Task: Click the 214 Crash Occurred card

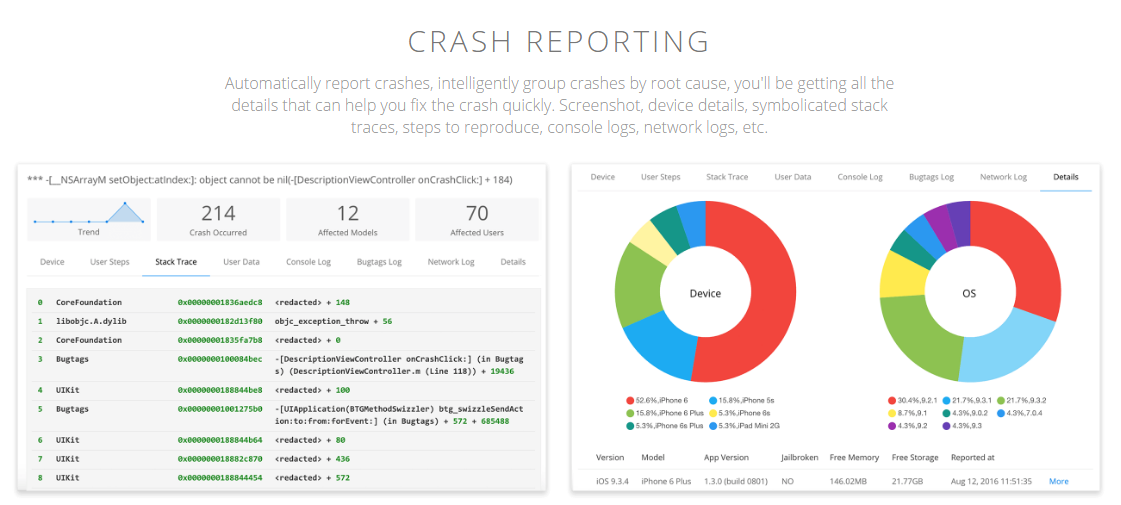Action: point(218,220)
